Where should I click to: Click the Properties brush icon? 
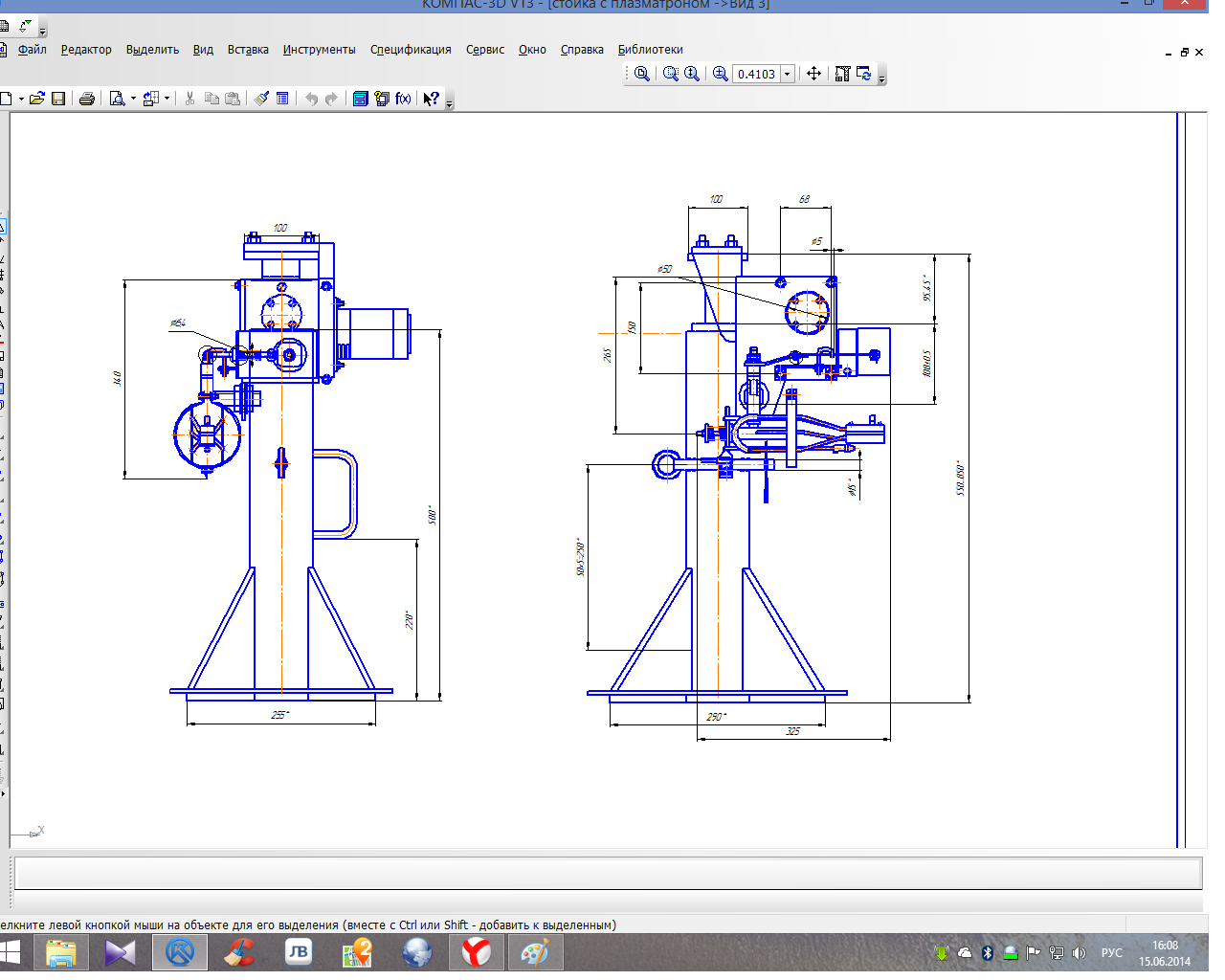(x=261, y=99)
